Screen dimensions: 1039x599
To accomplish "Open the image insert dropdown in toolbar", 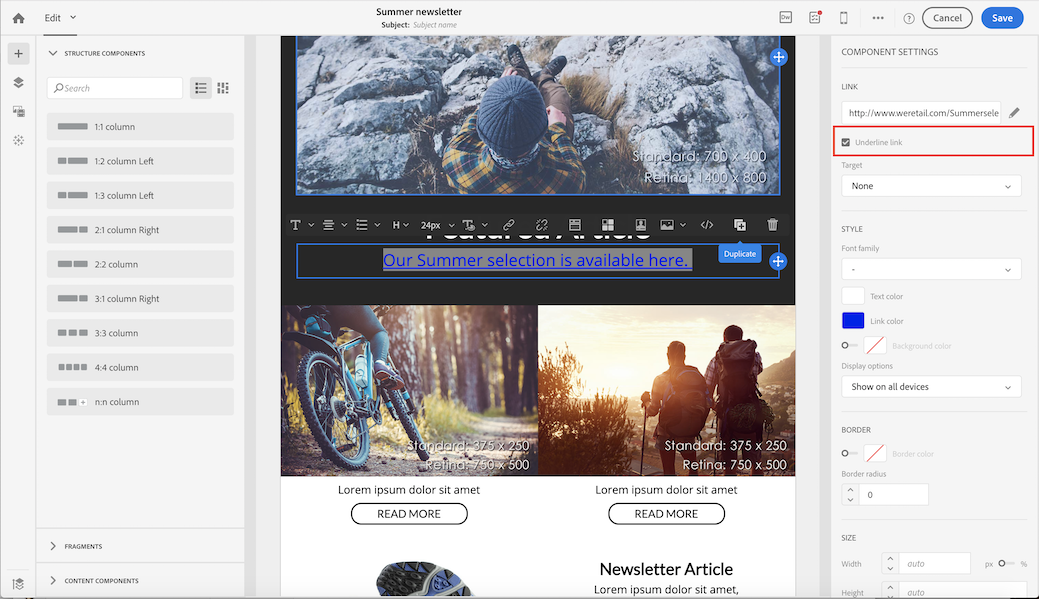I will coord(673,225).
